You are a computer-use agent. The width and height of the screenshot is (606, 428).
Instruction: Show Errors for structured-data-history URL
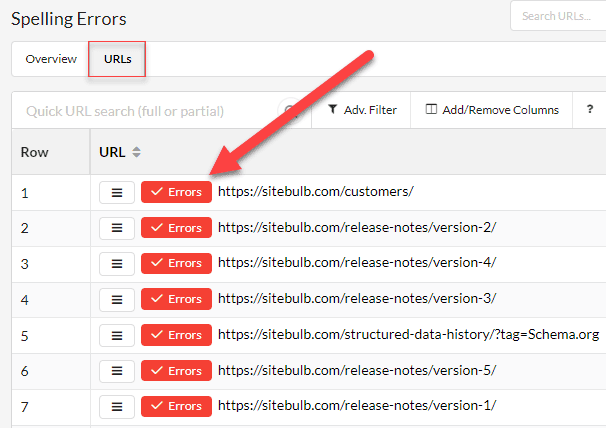click(176, 335)
